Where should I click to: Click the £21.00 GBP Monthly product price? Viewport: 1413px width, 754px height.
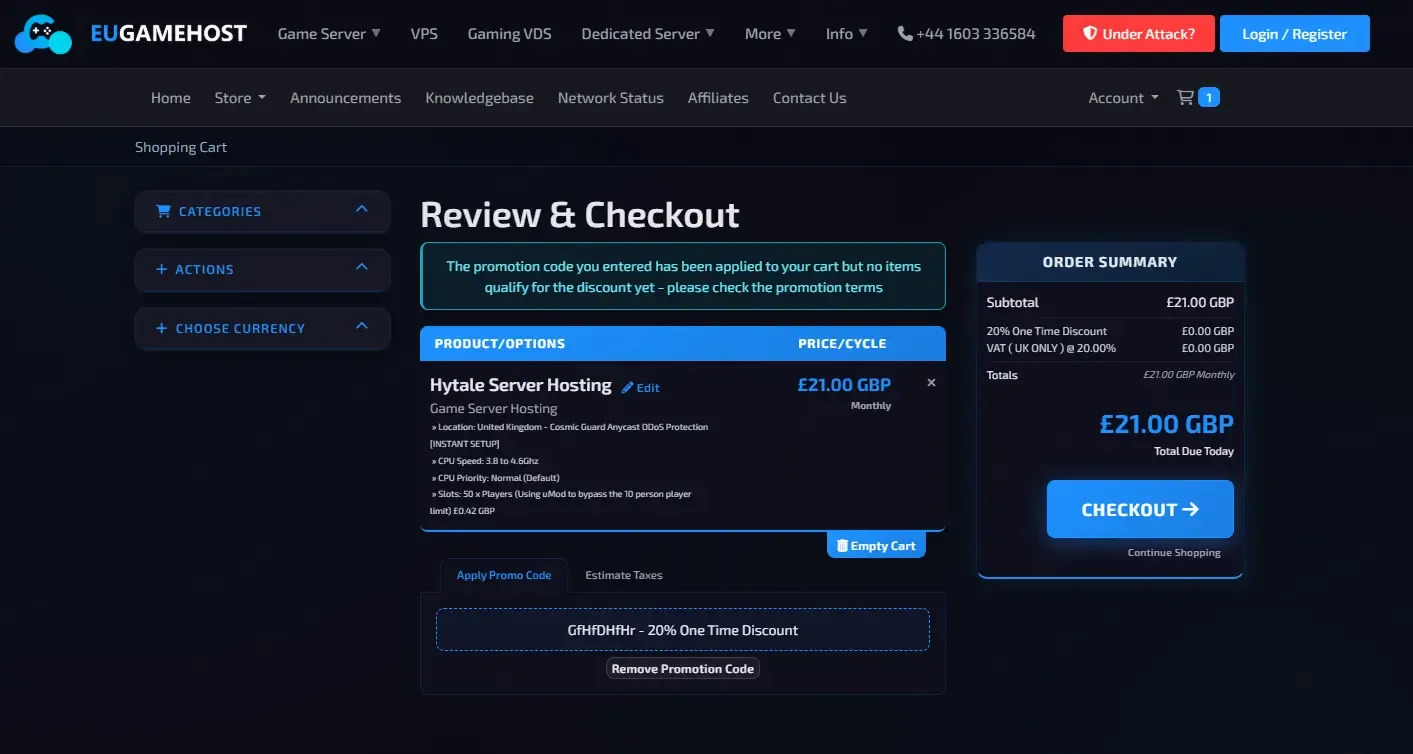[844, 385]
